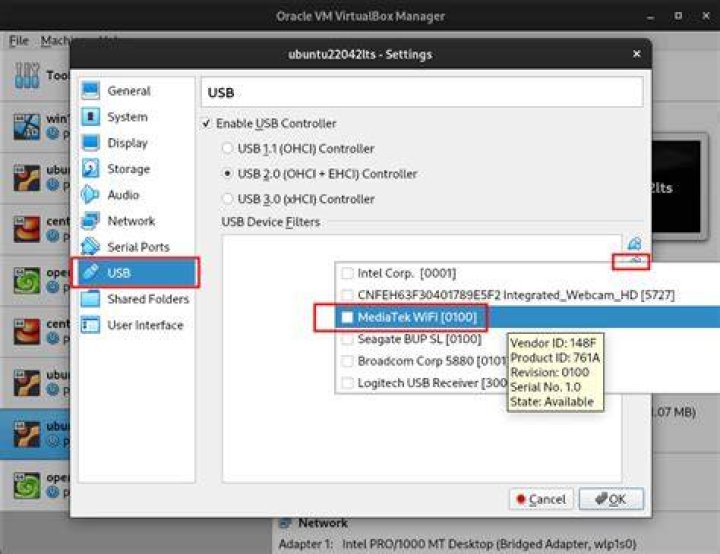Click add empty USB filter icon

(634, 243)
